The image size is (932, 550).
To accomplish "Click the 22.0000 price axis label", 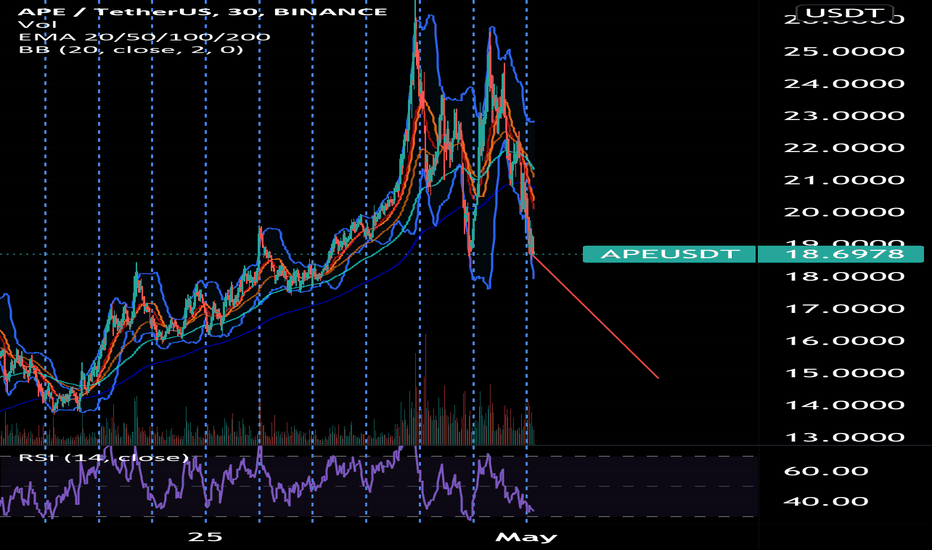I will click(x=845, y=148).
